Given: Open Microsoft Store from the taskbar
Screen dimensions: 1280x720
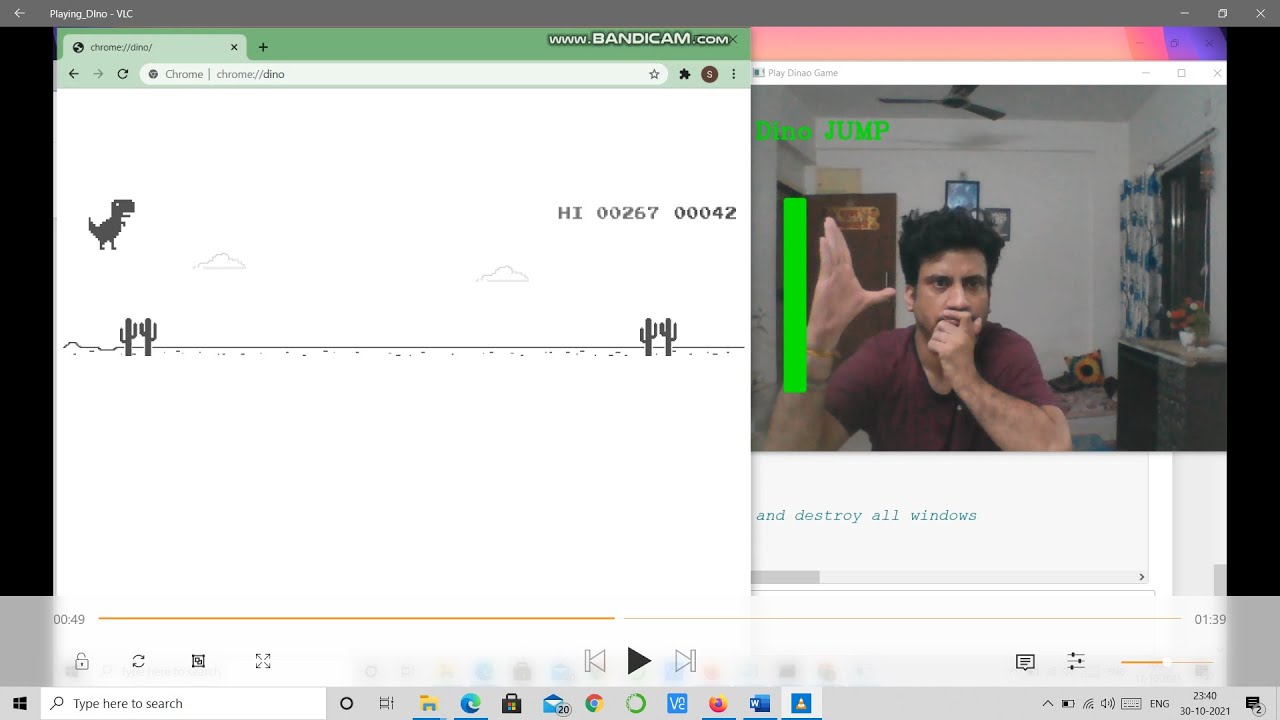Looking at the screenshot, I should point(512,703).
